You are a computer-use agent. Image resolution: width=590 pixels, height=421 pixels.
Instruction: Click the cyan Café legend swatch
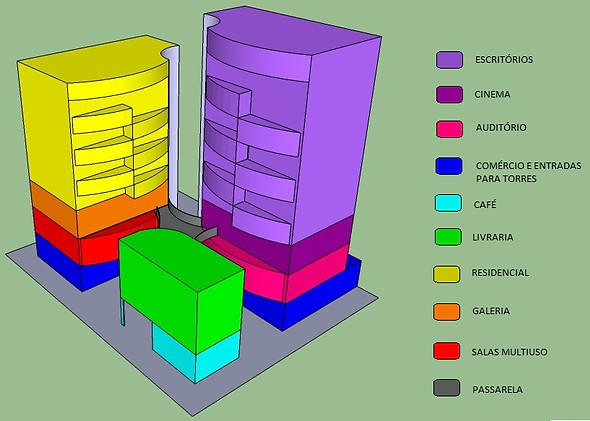tap(448, 203)
